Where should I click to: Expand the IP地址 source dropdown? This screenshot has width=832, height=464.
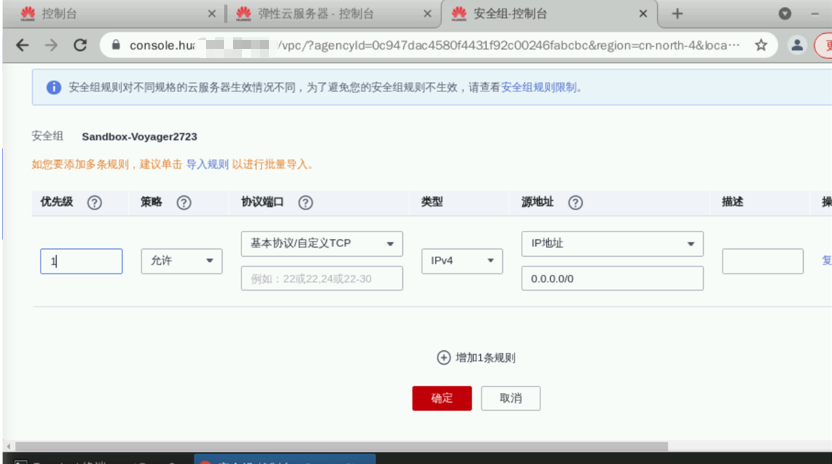point(611,243)
